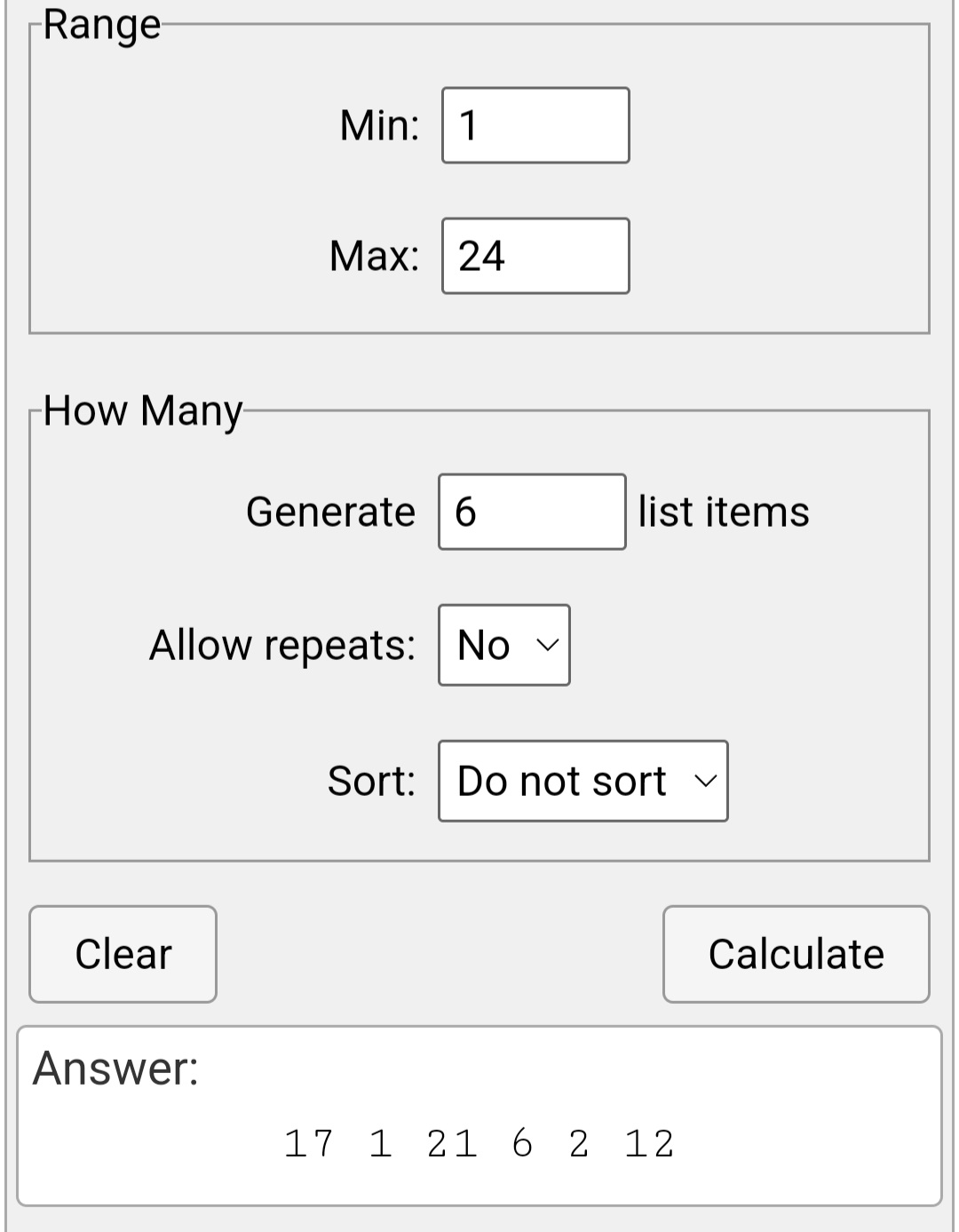Screen dimensions: 959x1232
Task: Click the Min value input field
Action: coord(535,125)
